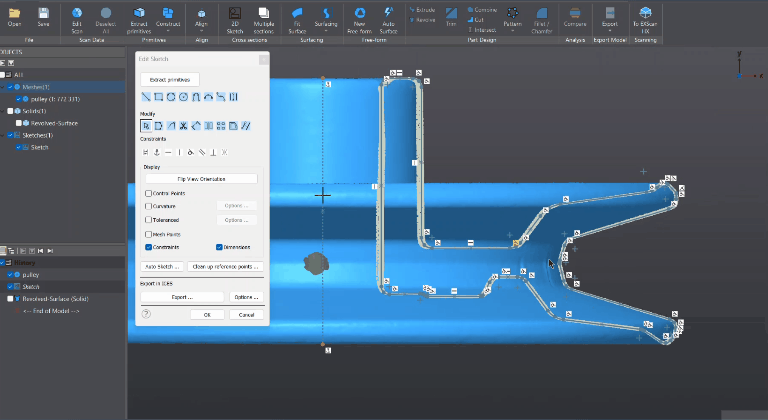This screenshot has height=420, width=768.
Task: Open the Construct dropdown menu
Action: (x=169, y=29)
